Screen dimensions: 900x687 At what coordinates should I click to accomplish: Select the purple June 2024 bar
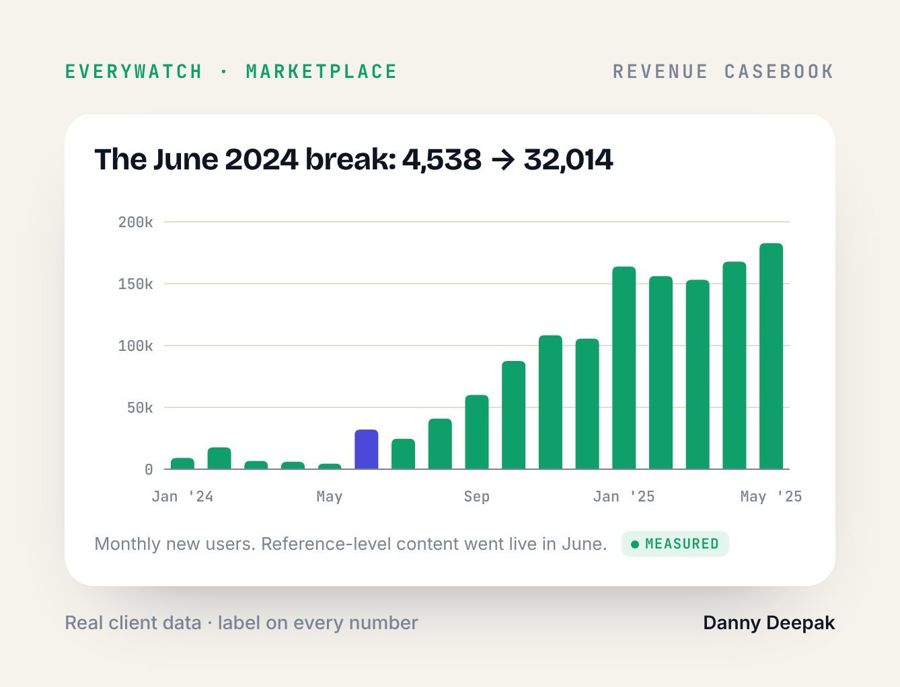(x=366, y=449)
